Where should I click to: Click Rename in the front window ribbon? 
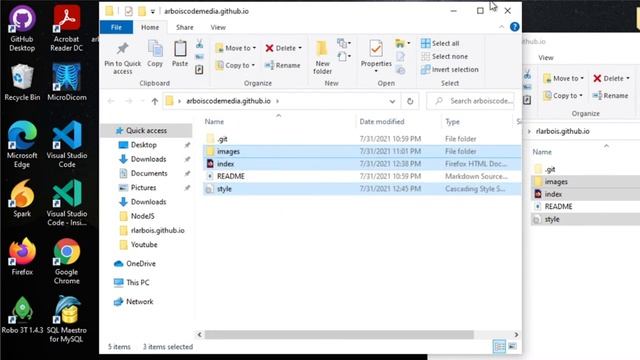pos(282,65)
